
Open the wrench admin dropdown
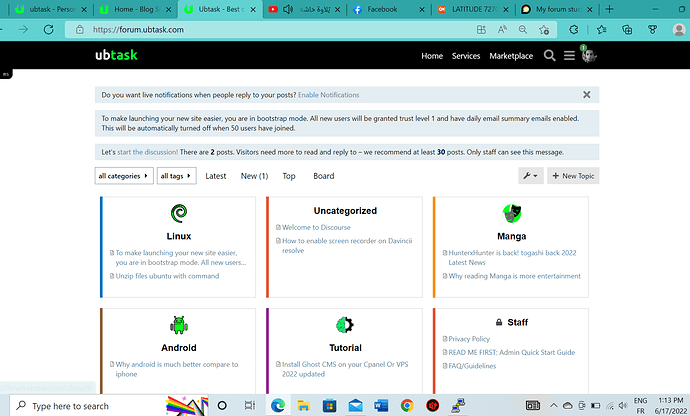pyautogui.click(x=531, y=176)
